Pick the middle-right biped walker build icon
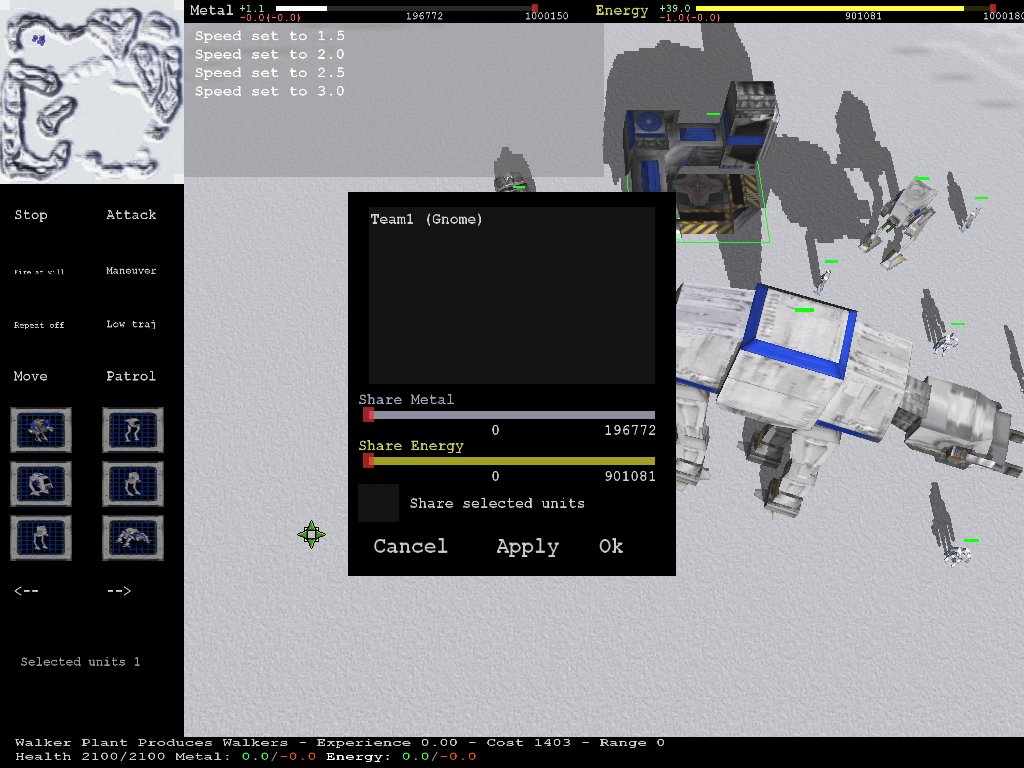The image size is (1024, 768). tap(133, 484)
